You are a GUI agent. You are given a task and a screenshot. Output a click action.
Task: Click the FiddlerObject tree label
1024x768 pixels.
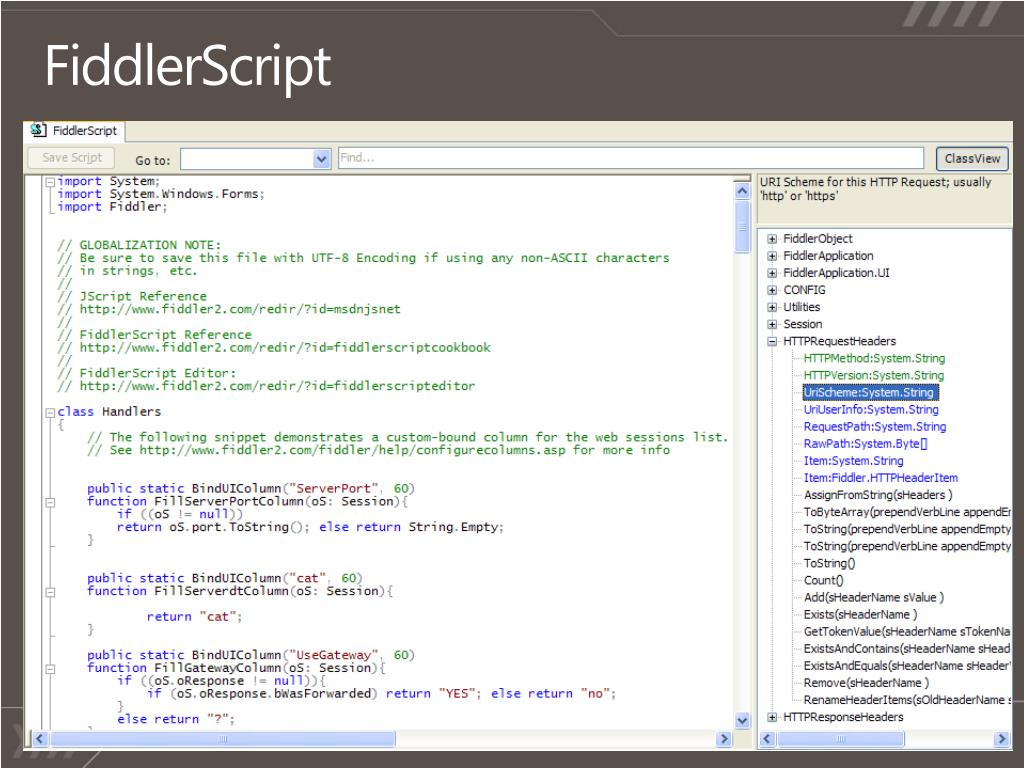(x=818, y=239)
